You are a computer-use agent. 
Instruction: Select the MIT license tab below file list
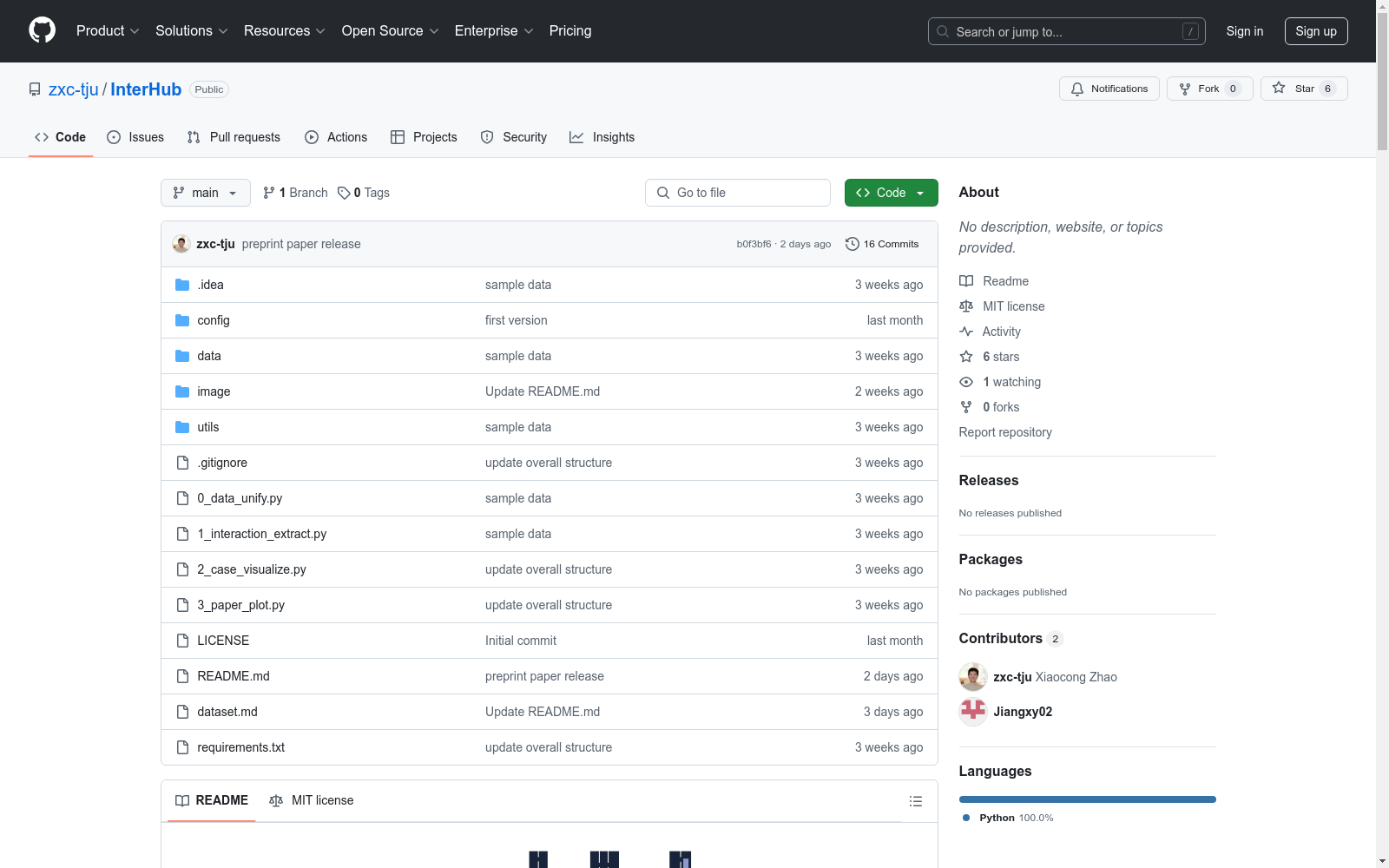[312, 800]
